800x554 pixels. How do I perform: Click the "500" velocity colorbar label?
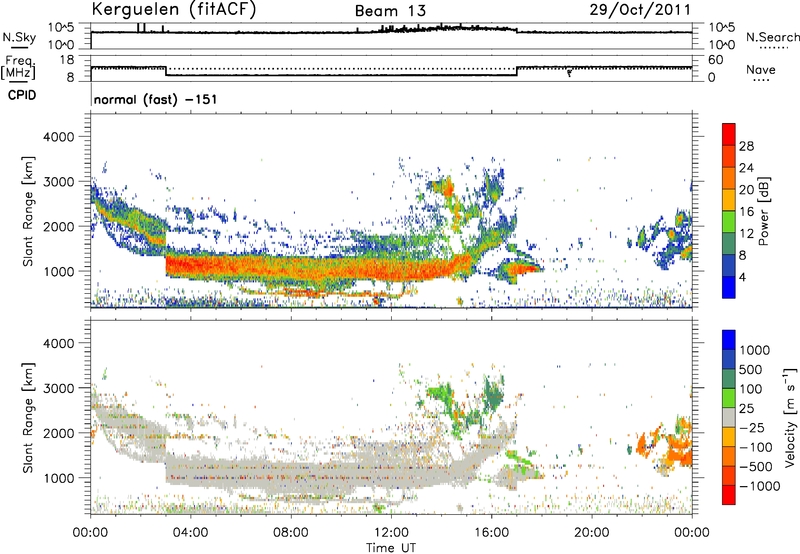751,370
